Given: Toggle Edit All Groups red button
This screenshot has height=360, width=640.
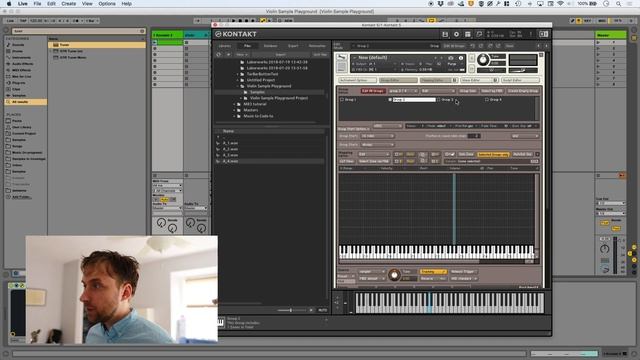Looking at the screenshot, I should point(373,91).
